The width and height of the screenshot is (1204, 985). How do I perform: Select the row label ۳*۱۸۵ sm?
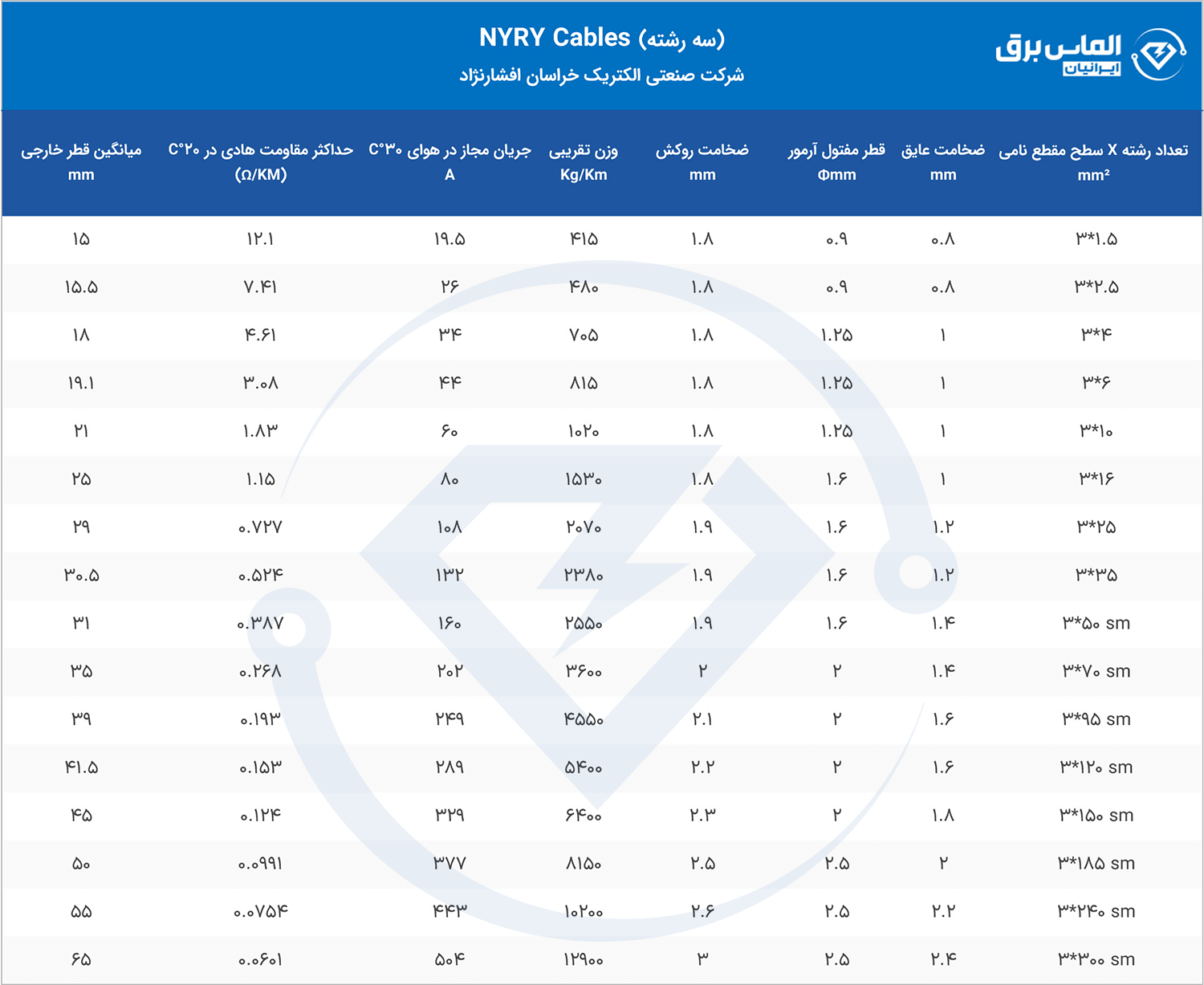1096,864
